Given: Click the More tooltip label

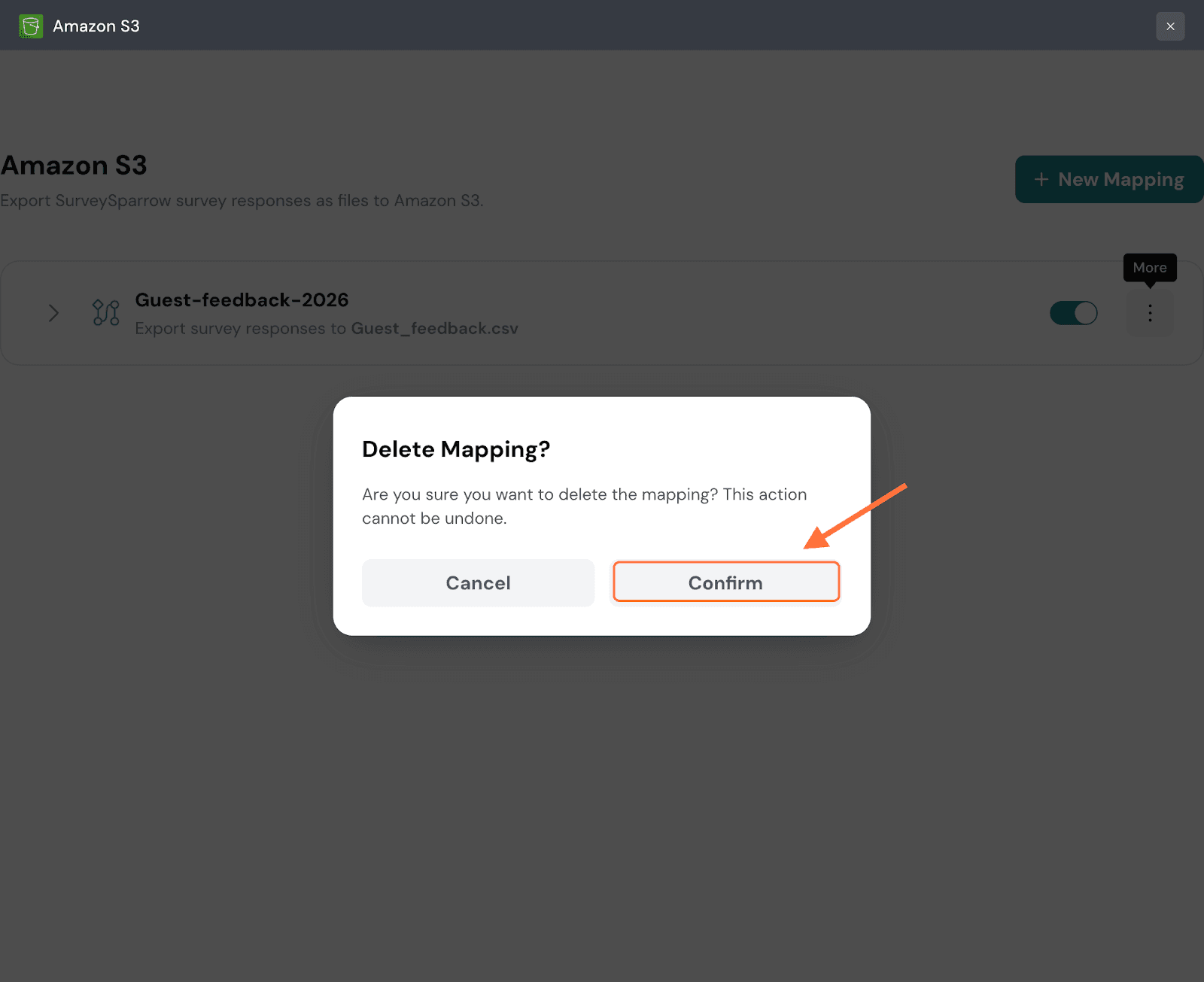Looking at the screenshot, I should [x=1149, y=268].
